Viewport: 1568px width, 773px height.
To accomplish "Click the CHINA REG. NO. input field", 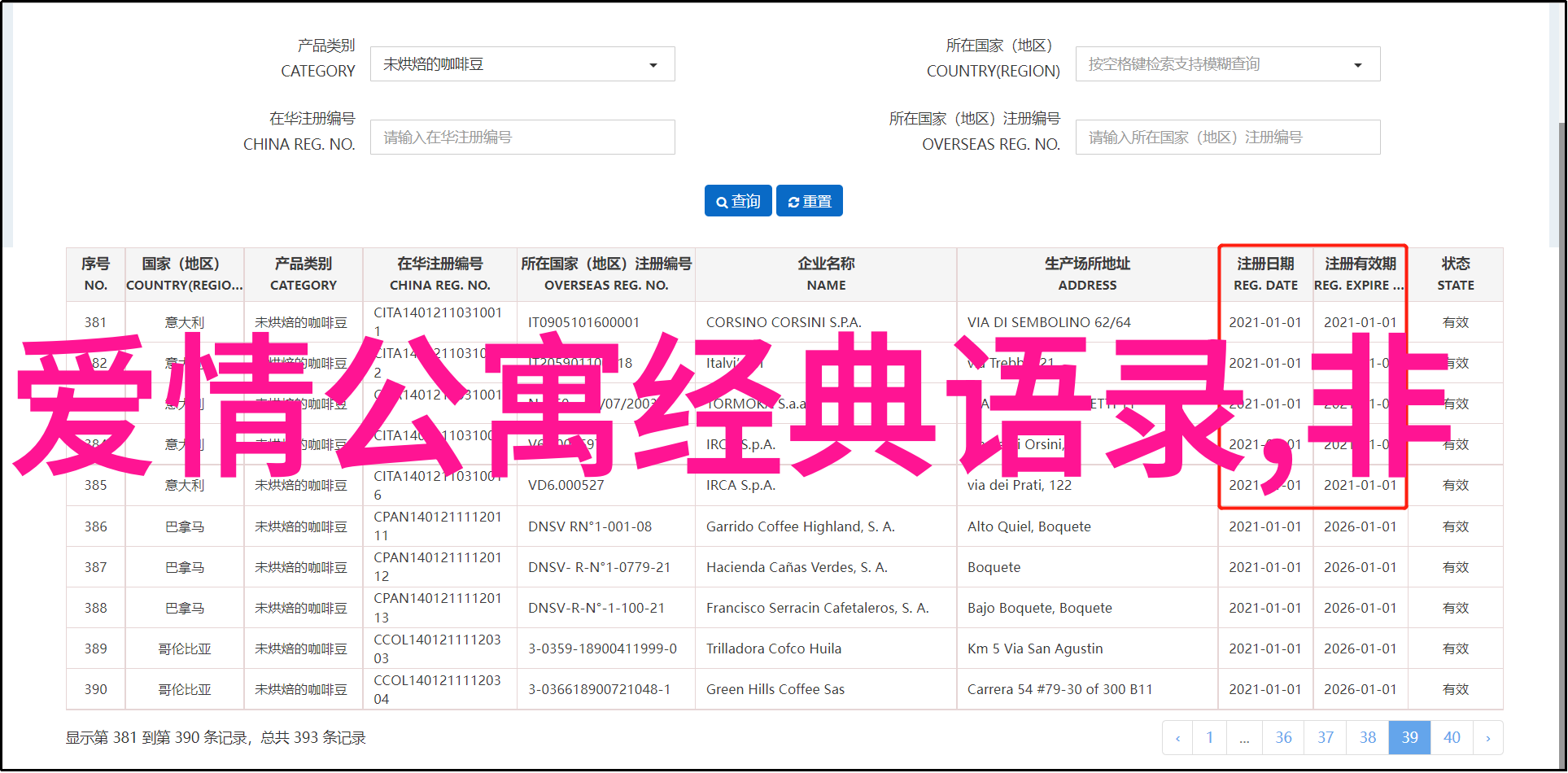I will tap(522, 138).
